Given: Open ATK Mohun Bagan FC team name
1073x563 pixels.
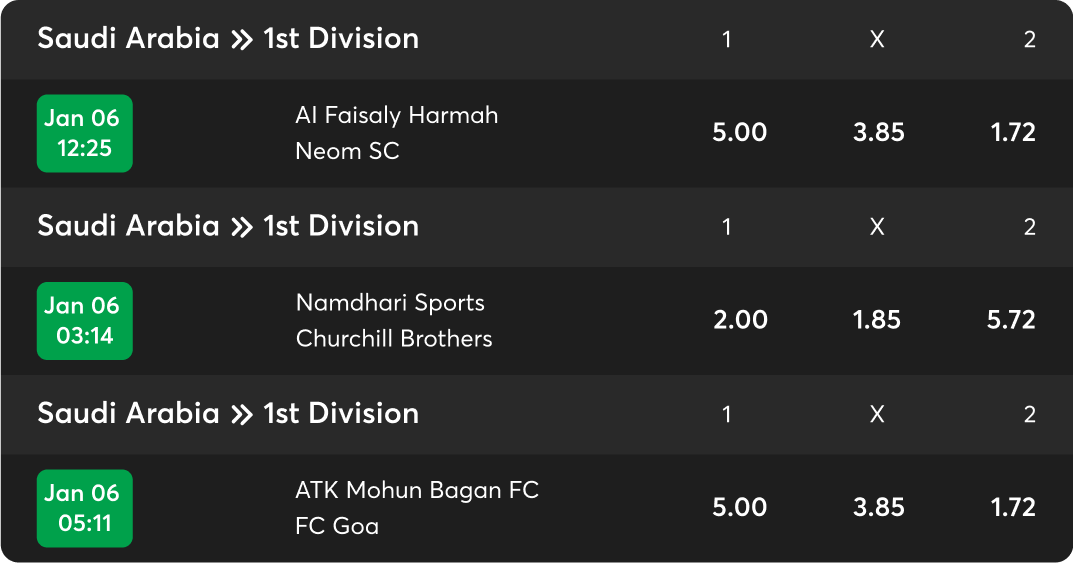Looking at the screenshot, I should [x=416, y=490].
